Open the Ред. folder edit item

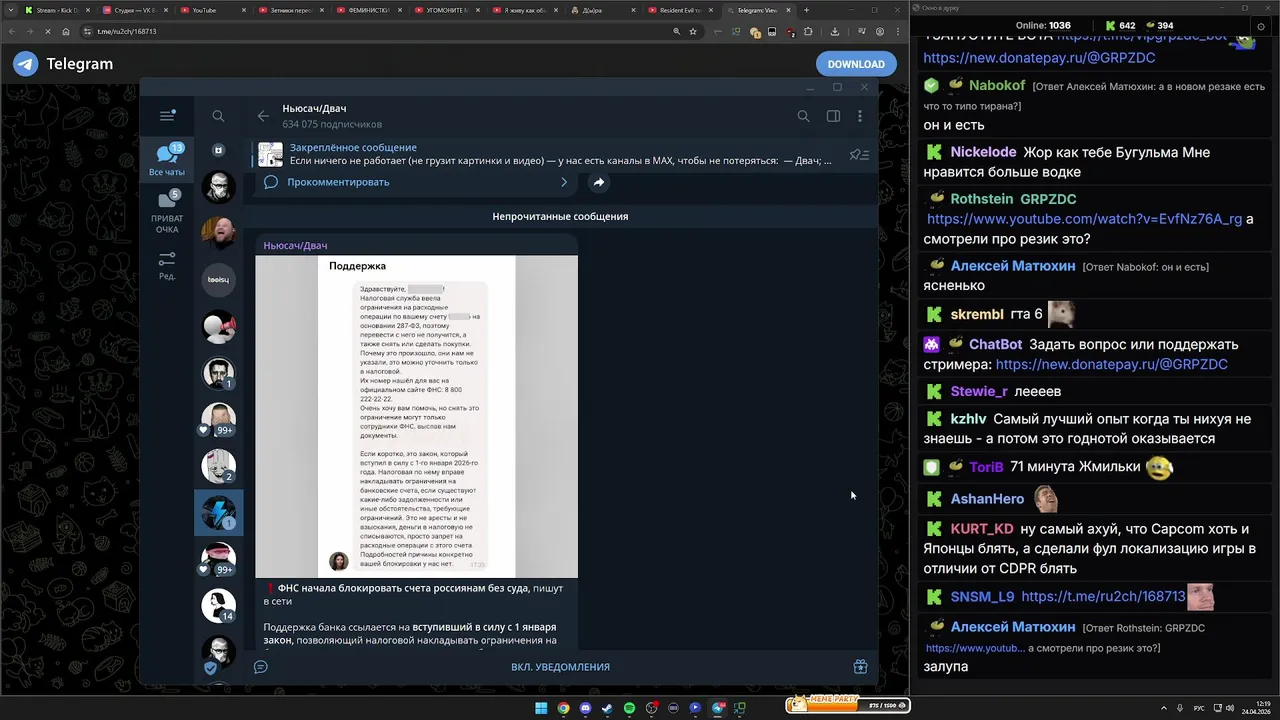click(167, 265)
